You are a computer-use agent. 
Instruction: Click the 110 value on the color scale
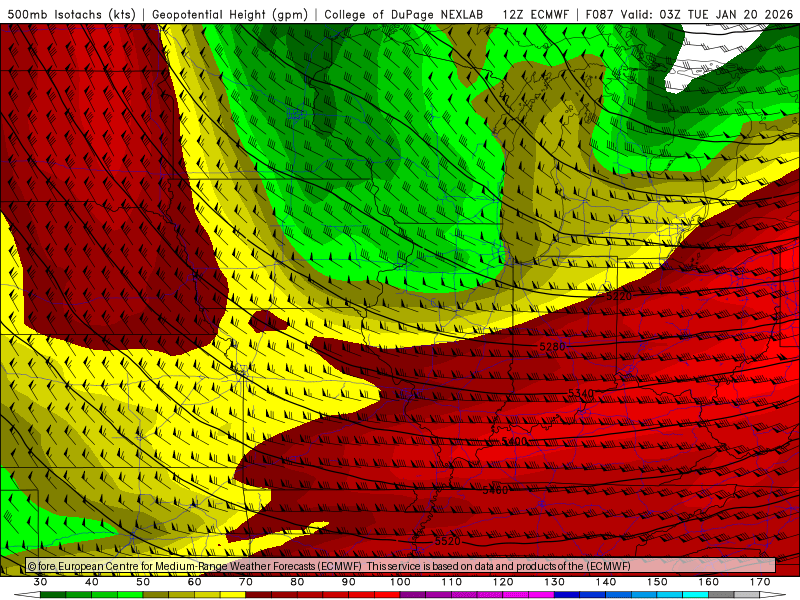coord(452,582)
